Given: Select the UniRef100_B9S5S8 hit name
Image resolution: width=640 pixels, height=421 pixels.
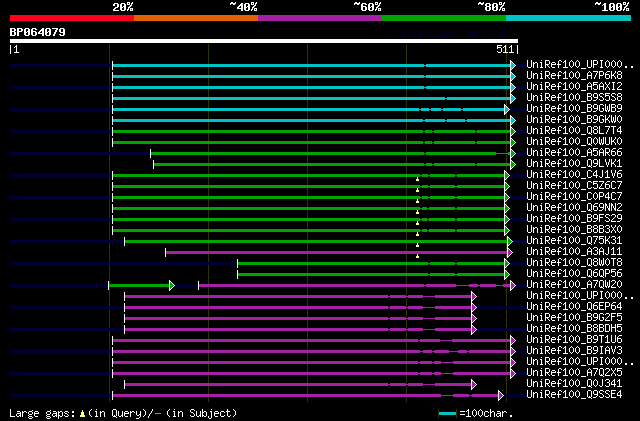Looking at the screenshot, I should point(574,98).
